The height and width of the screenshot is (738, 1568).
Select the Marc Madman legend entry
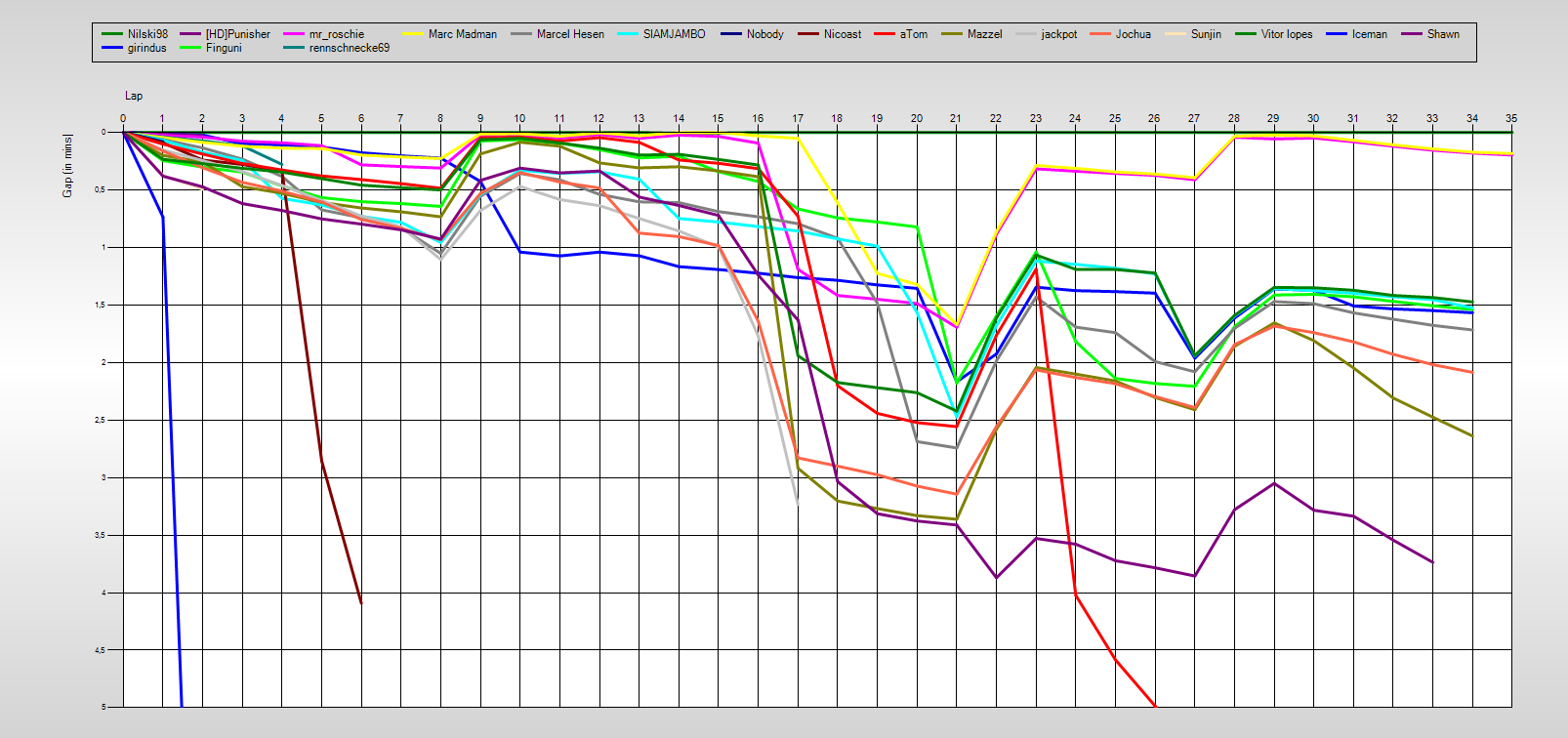[462, 34]
